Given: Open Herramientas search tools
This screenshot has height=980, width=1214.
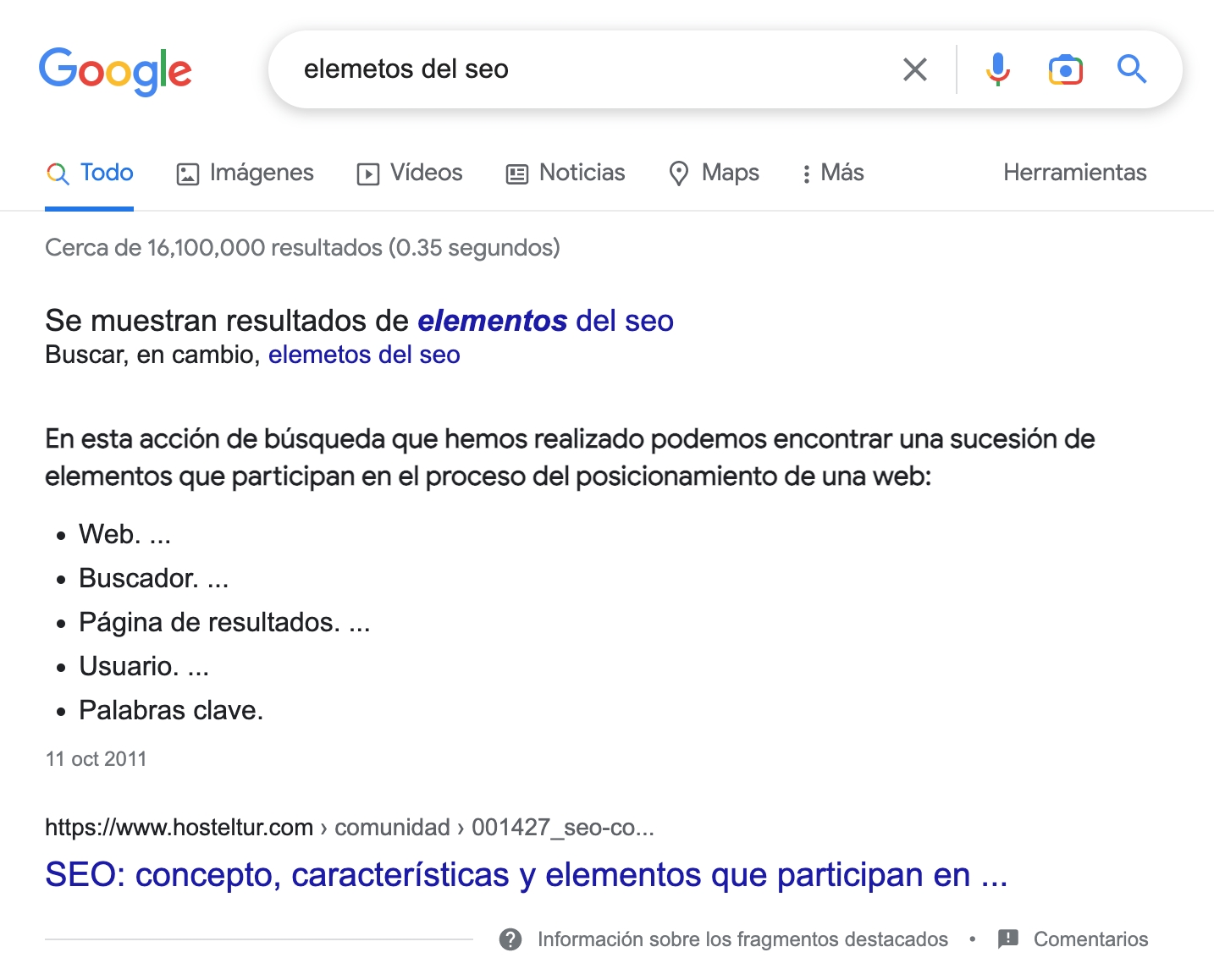Looking at the screenshot, I should click(x=1075, y=173).
